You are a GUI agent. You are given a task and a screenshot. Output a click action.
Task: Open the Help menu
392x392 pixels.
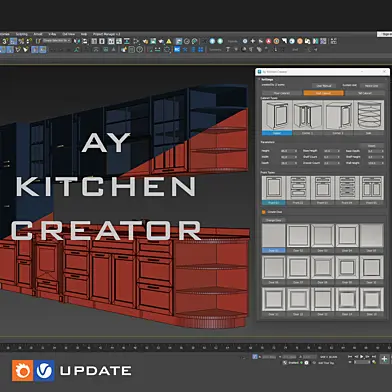(x=84, y=34)
